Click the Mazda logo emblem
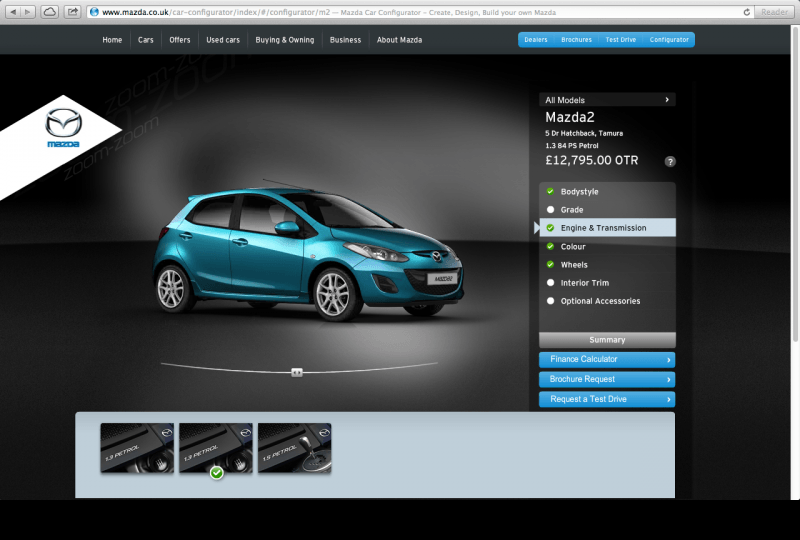800x540 pixels. click(63, 128)
